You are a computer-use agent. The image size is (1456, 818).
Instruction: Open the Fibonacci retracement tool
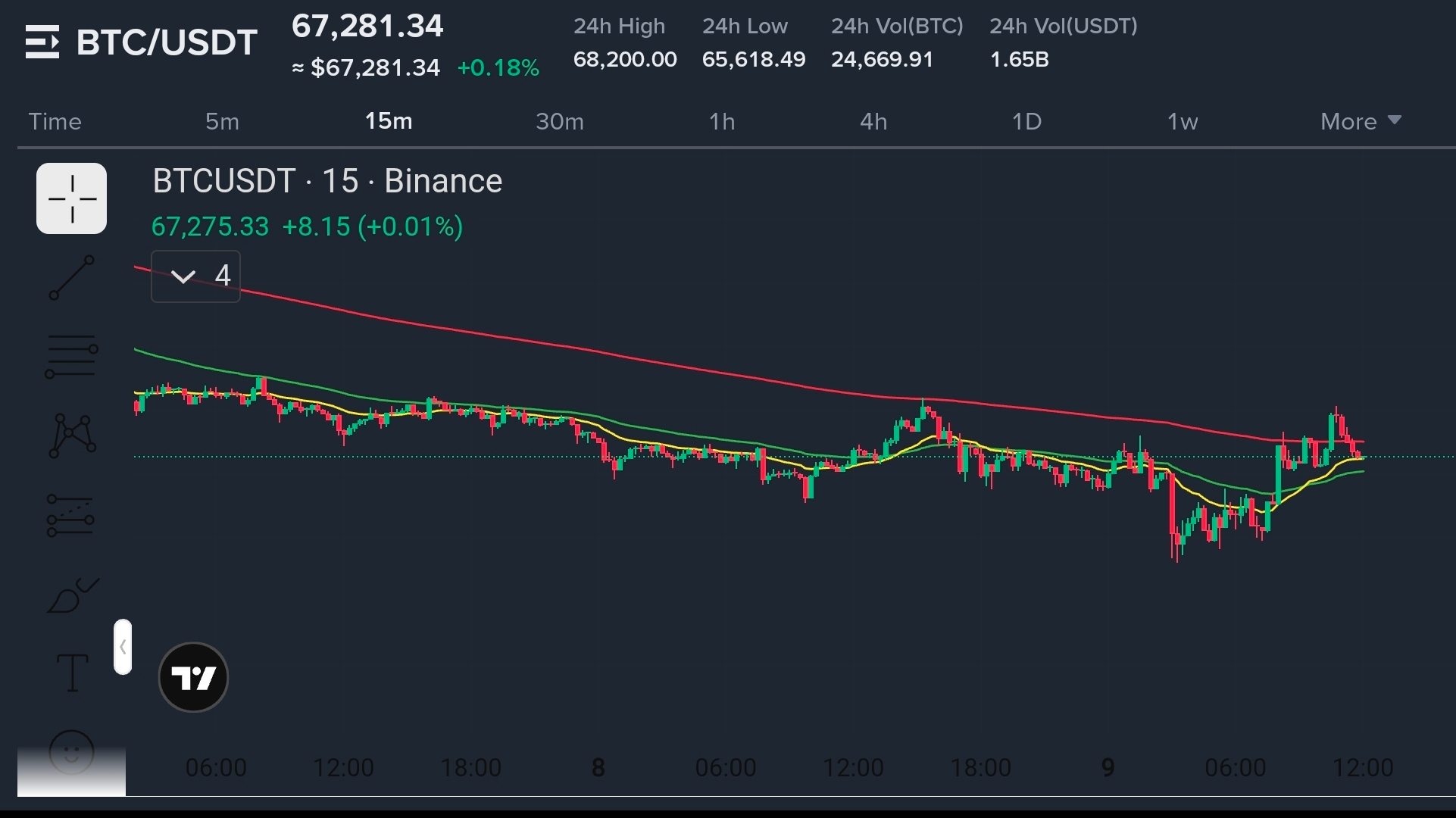coord(71,356)
